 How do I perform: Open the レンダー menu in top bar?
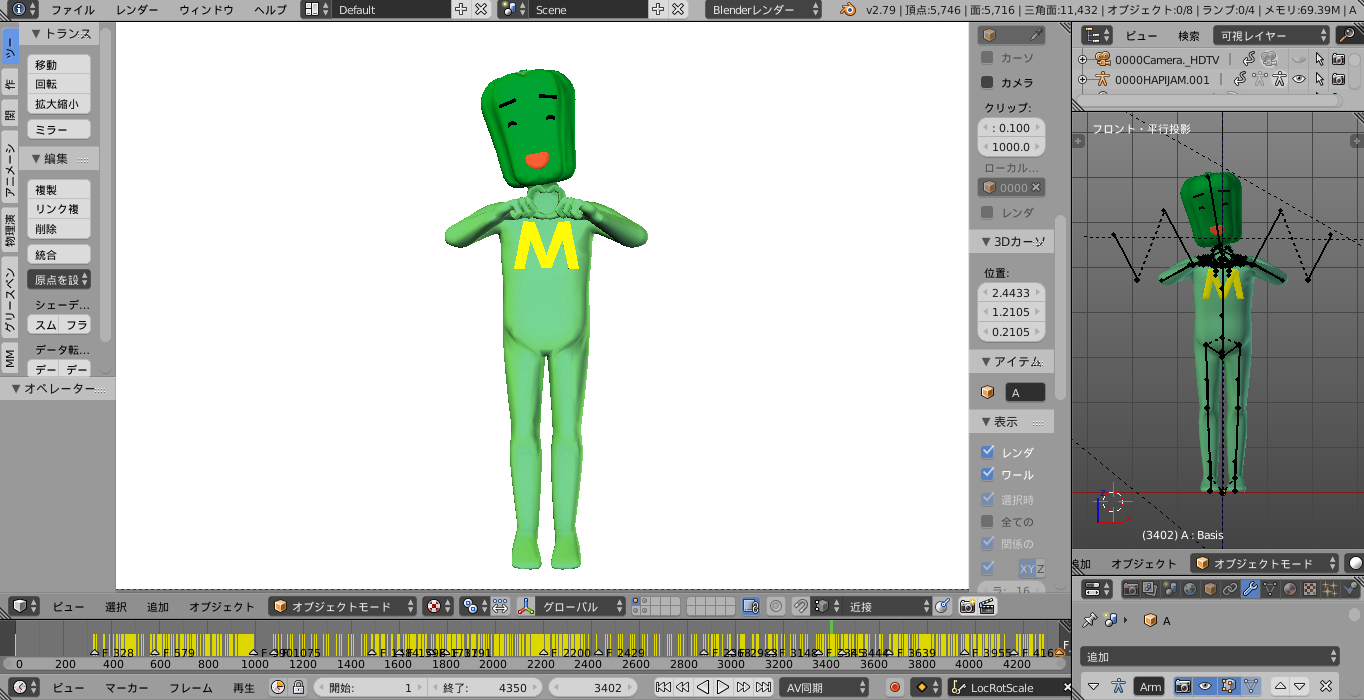[137, 10]
